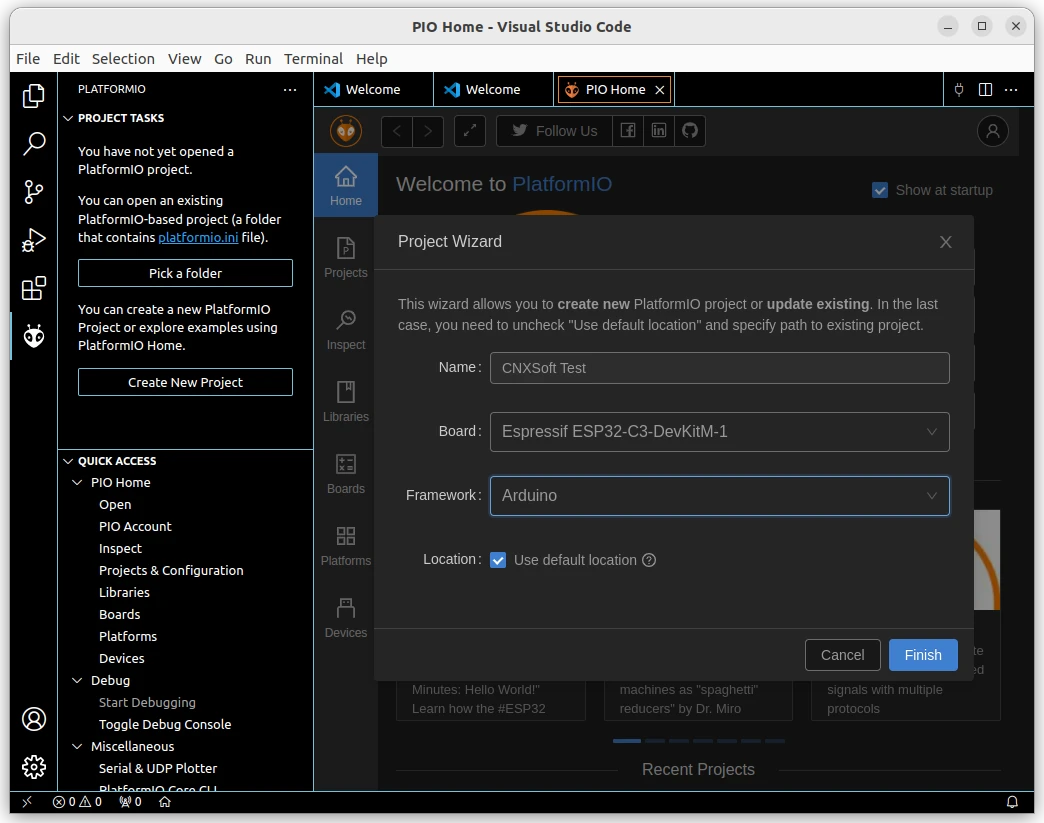Open the Manage gear icon

[33, 767]
